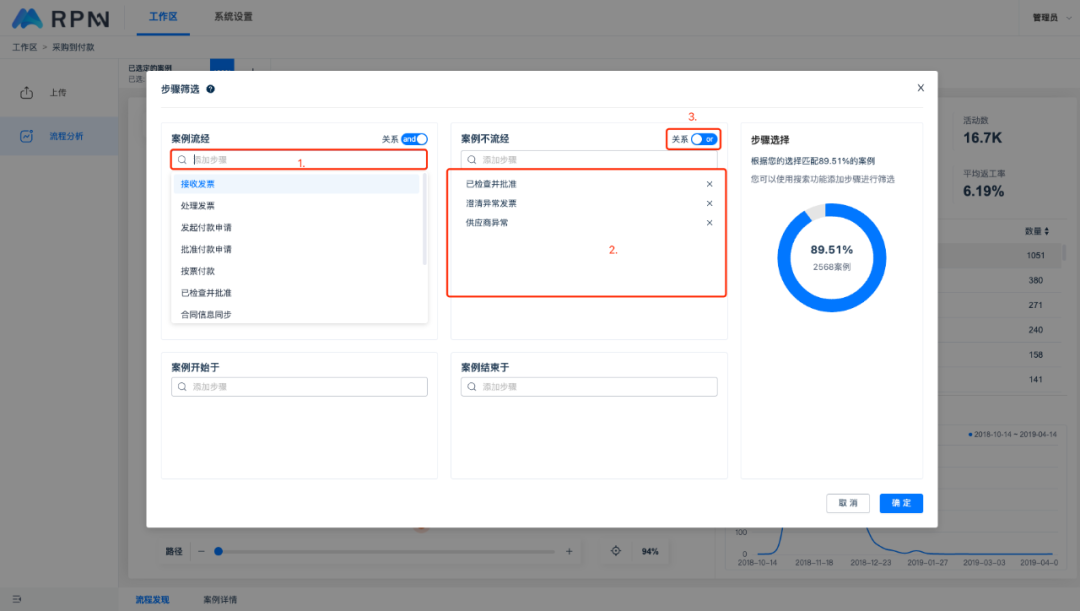Collapse the sidebar using bottom-left icon
Image resolution: width=1080 pixels, height=611 pixels.
(x=17, y=599)
